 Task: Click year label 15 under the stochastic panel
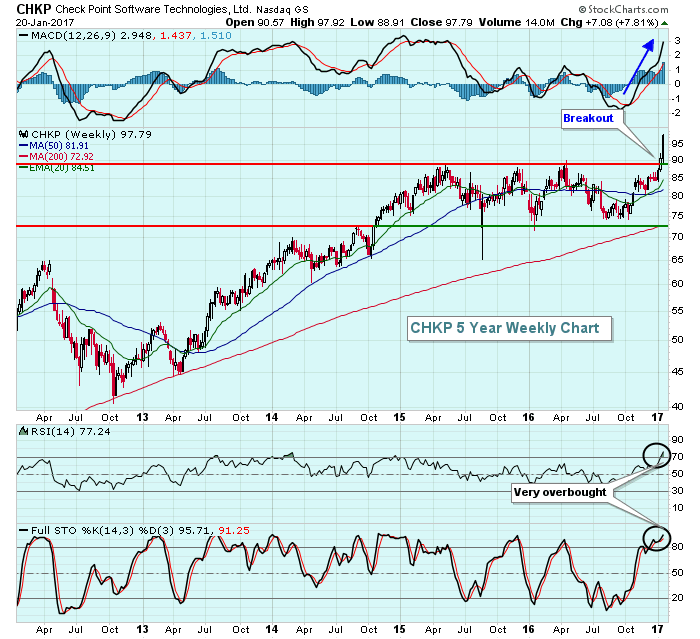(x=399, y=629)
